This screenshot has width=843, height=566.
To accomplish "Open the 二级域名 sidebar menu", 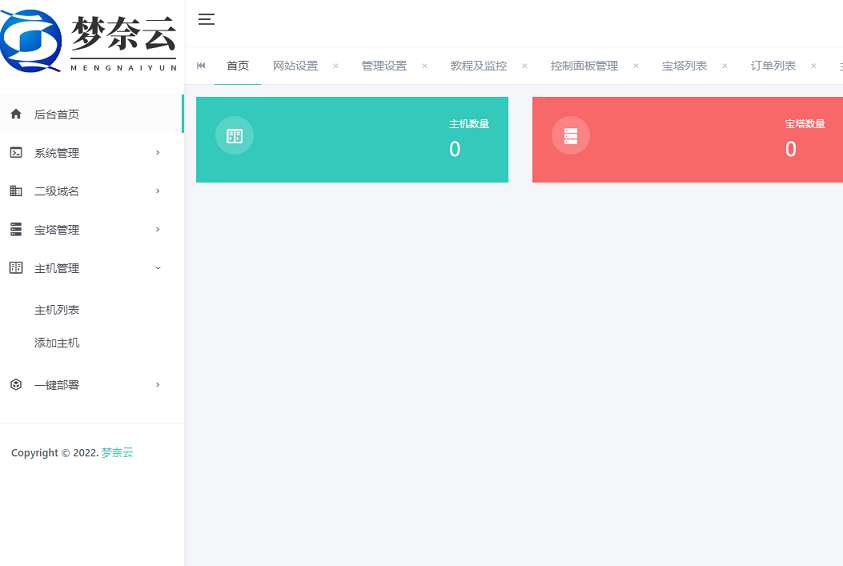I will point(91,191).
